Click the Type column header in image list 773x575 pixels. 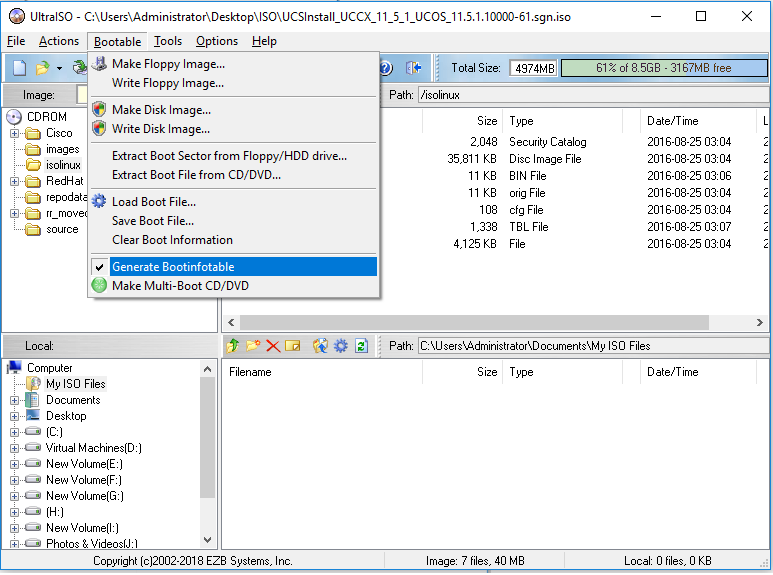(x=563, y=121)
